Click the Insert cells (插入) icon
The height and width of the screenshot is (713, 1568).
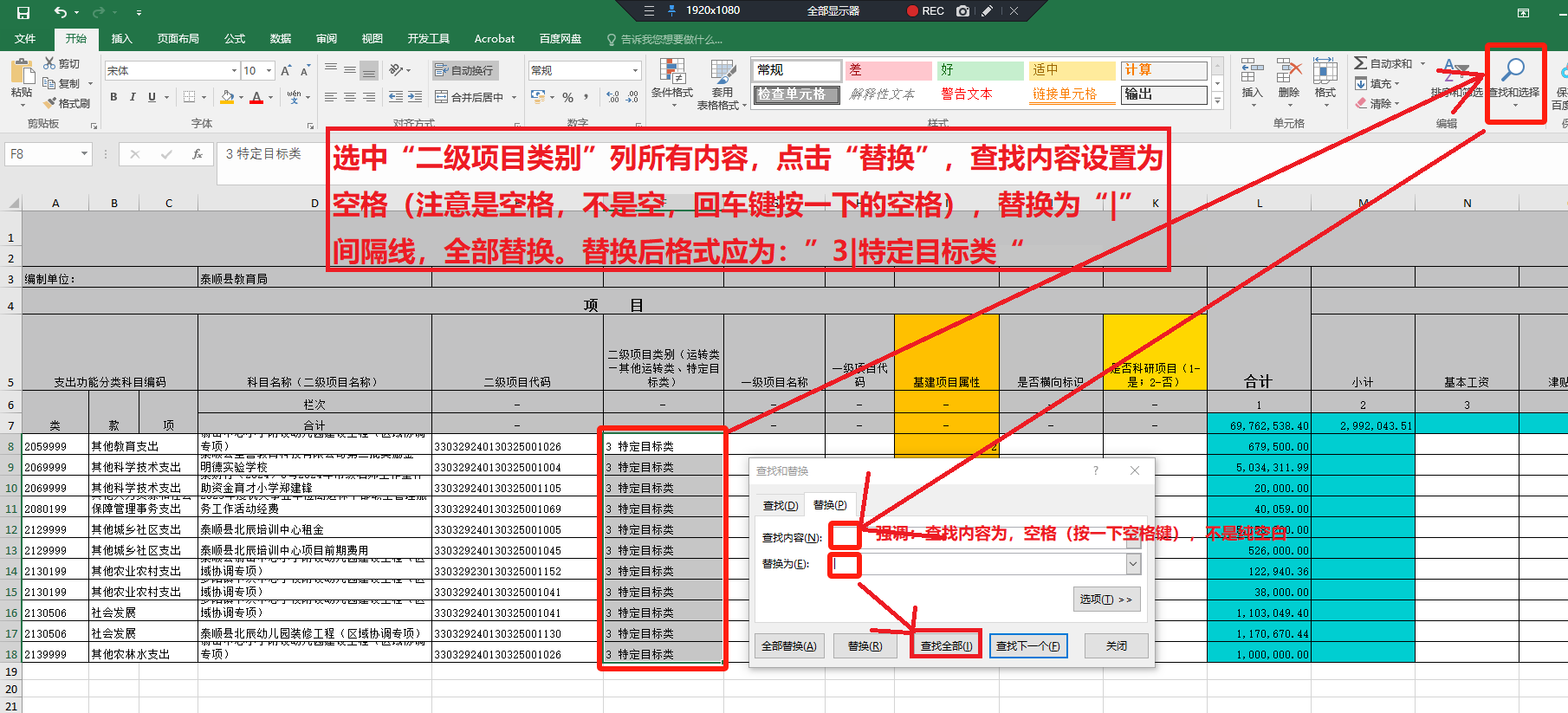coord(1252,71)
